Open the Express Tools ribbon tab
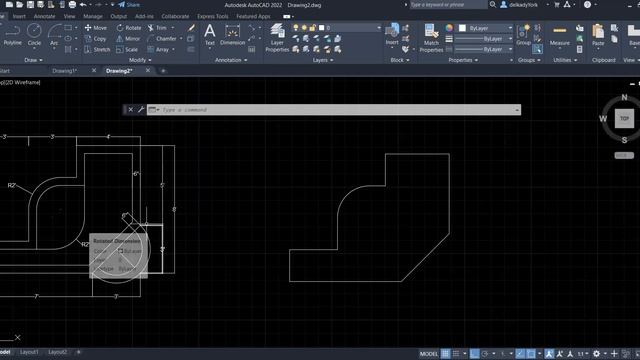Image resolution: width=640 pixels, height=360 pixels. [x=213, y=16]
